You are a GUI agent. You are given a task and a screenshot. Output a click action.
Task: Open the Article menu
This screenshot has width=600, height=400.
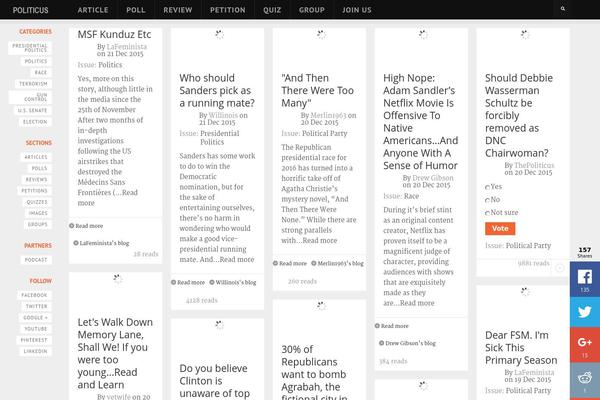coord(93,10)
